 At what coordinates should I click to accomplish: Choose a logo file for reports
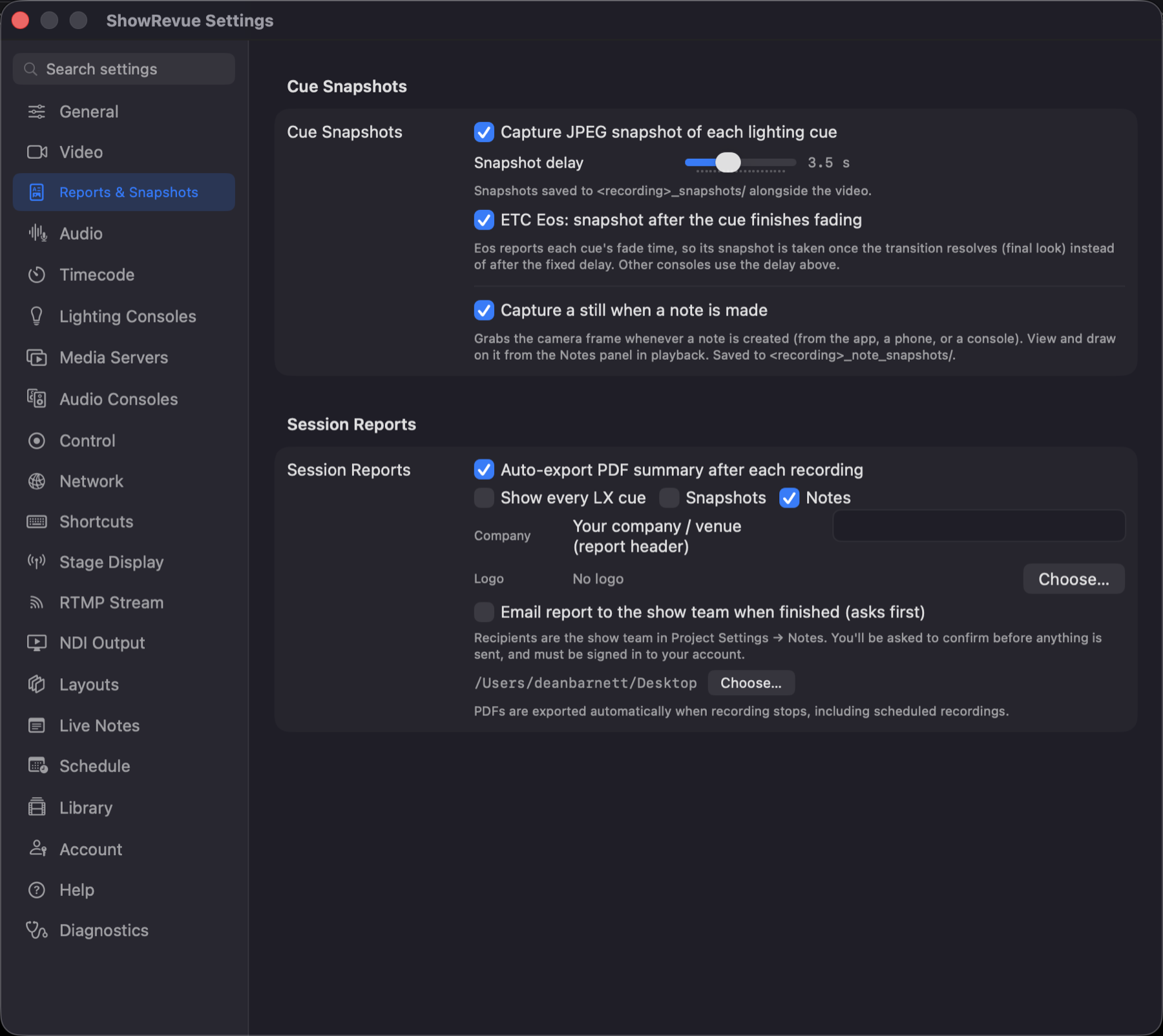coord(1074,579)
